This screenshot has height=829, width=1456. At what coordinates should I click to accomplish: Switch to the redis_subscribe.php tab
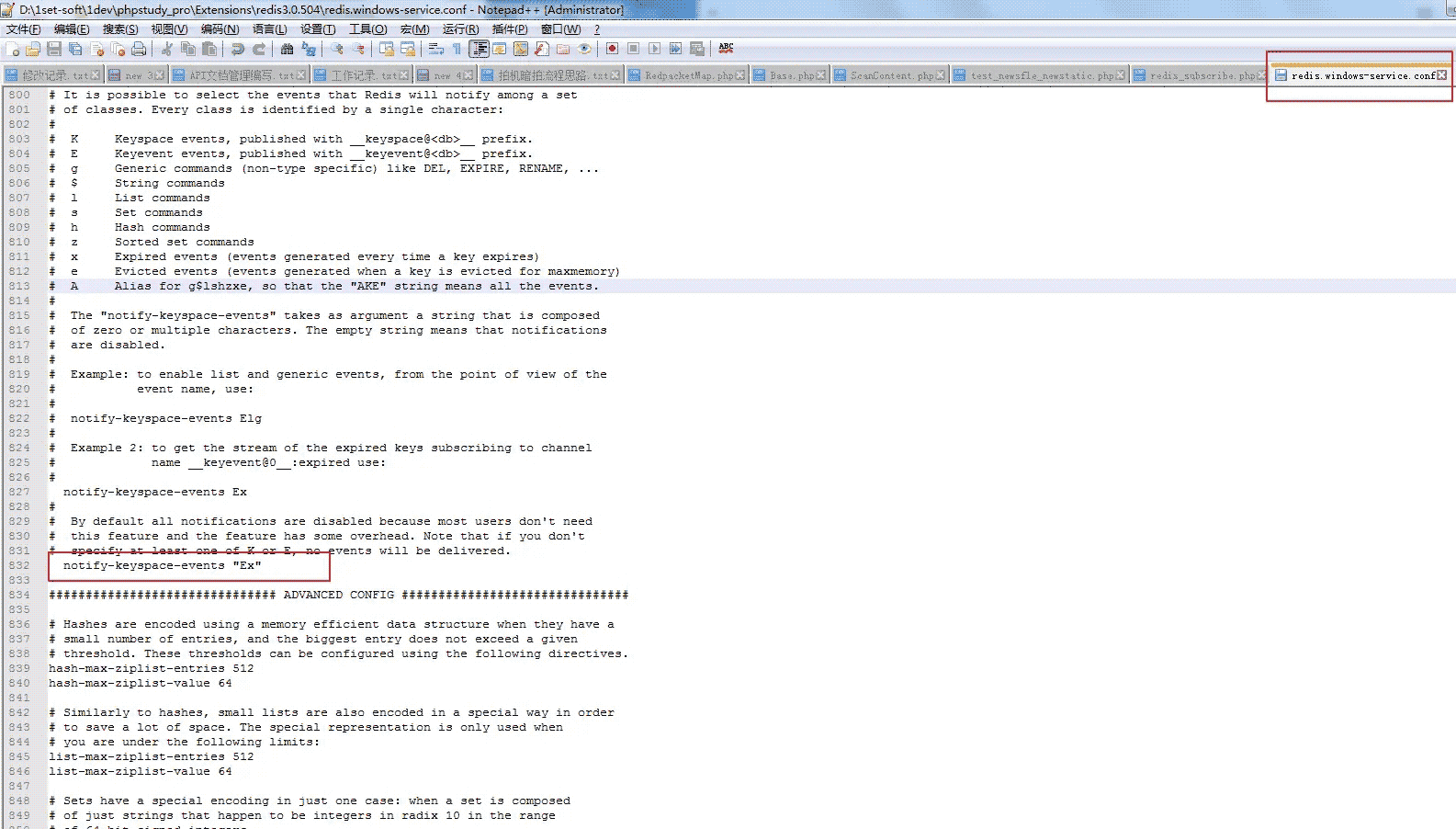point(1201,75)
